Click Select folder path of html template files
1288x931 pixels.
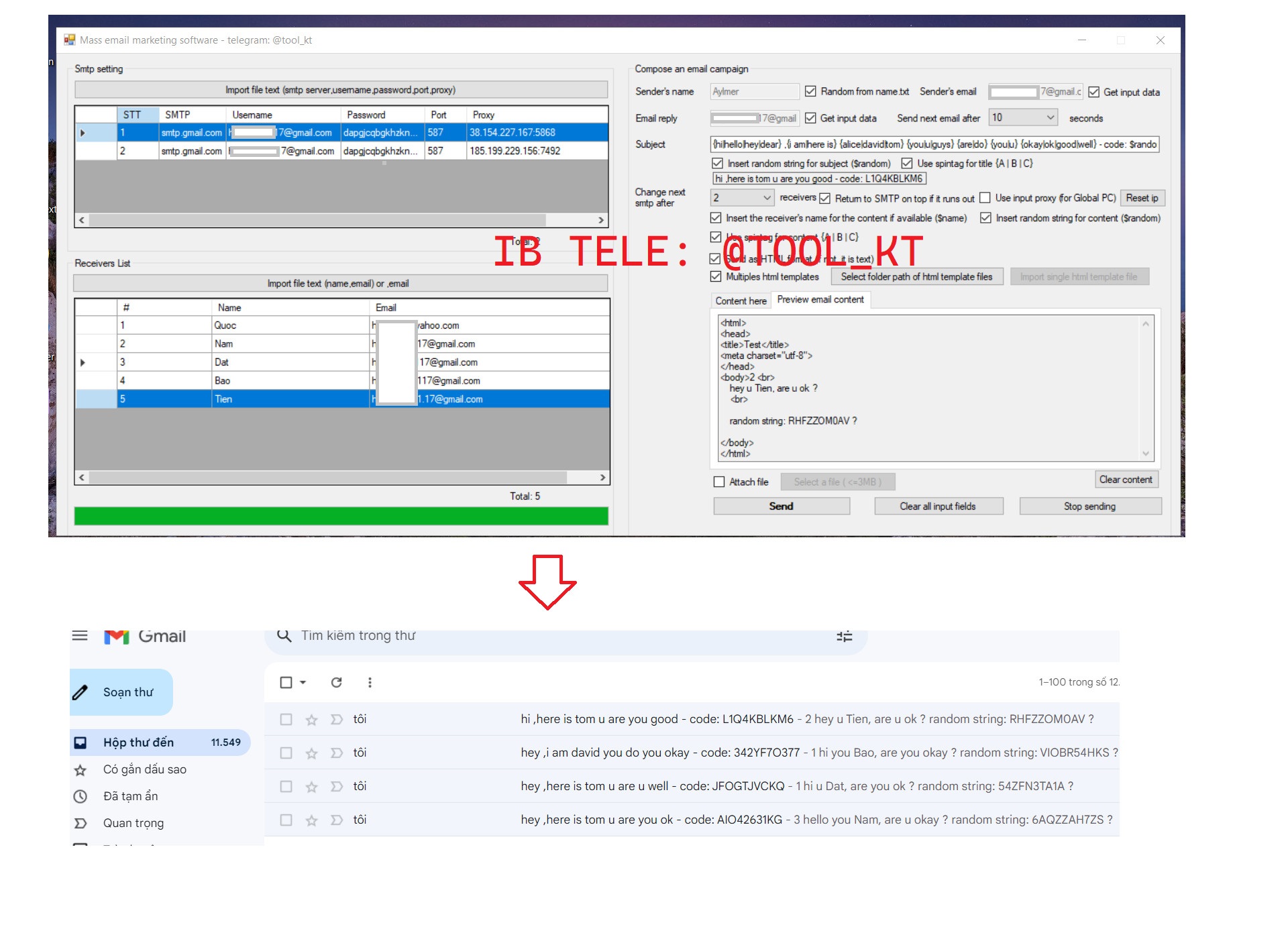tap(916, 277)
